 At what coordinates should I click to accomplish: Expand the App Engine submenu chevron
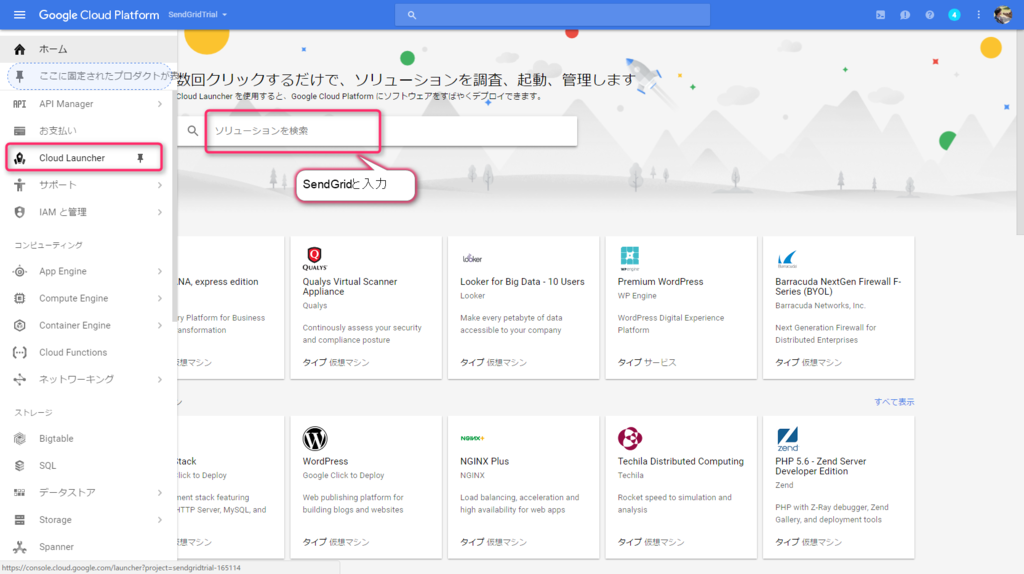click(159, 271)
